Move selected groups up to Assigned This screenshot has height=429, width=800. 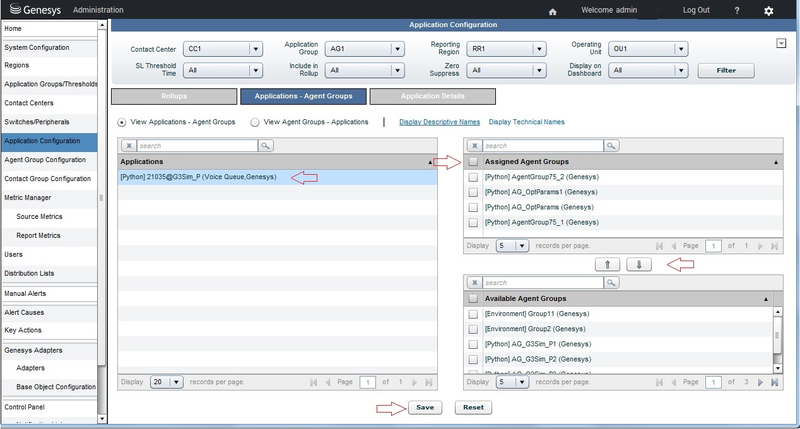click(607, 264)
